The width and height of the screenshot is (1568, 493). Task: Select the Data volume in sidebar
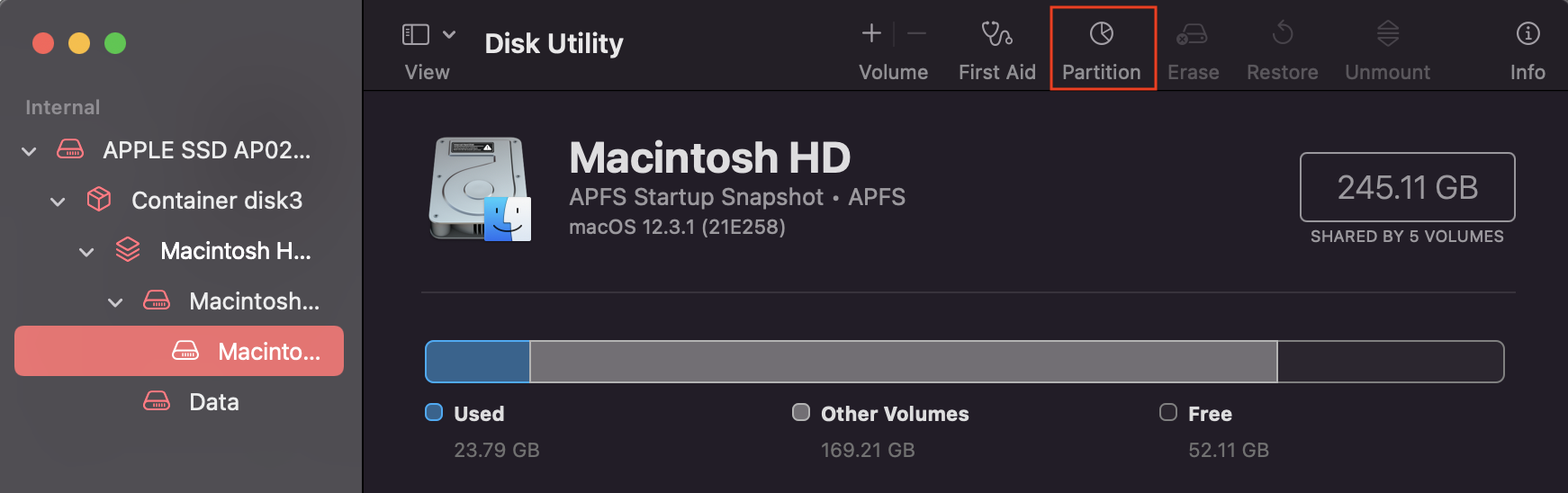(x=214, y=402)
